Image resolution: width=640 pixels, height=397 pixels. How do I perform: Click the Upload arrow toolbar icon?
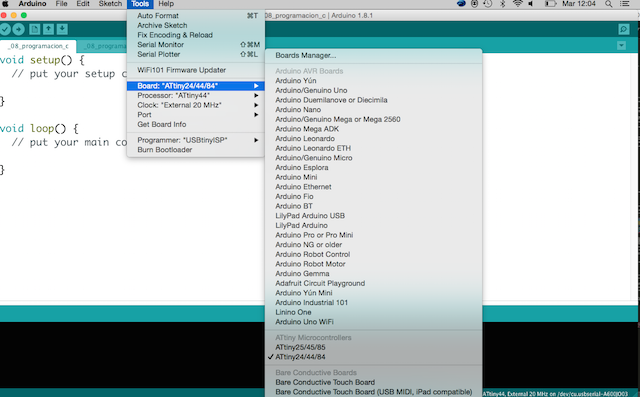click(19, 29)
